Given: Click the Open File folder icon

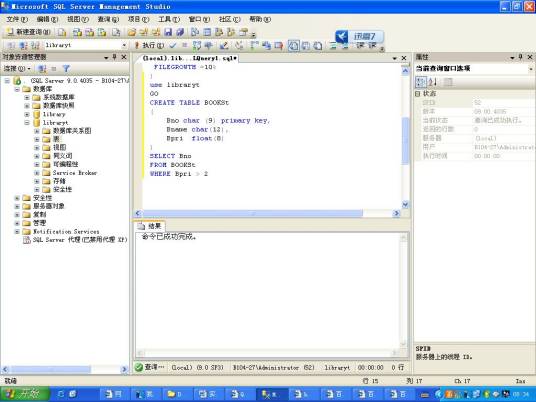Looking at the screenshot, I should (x=132, y=32).
